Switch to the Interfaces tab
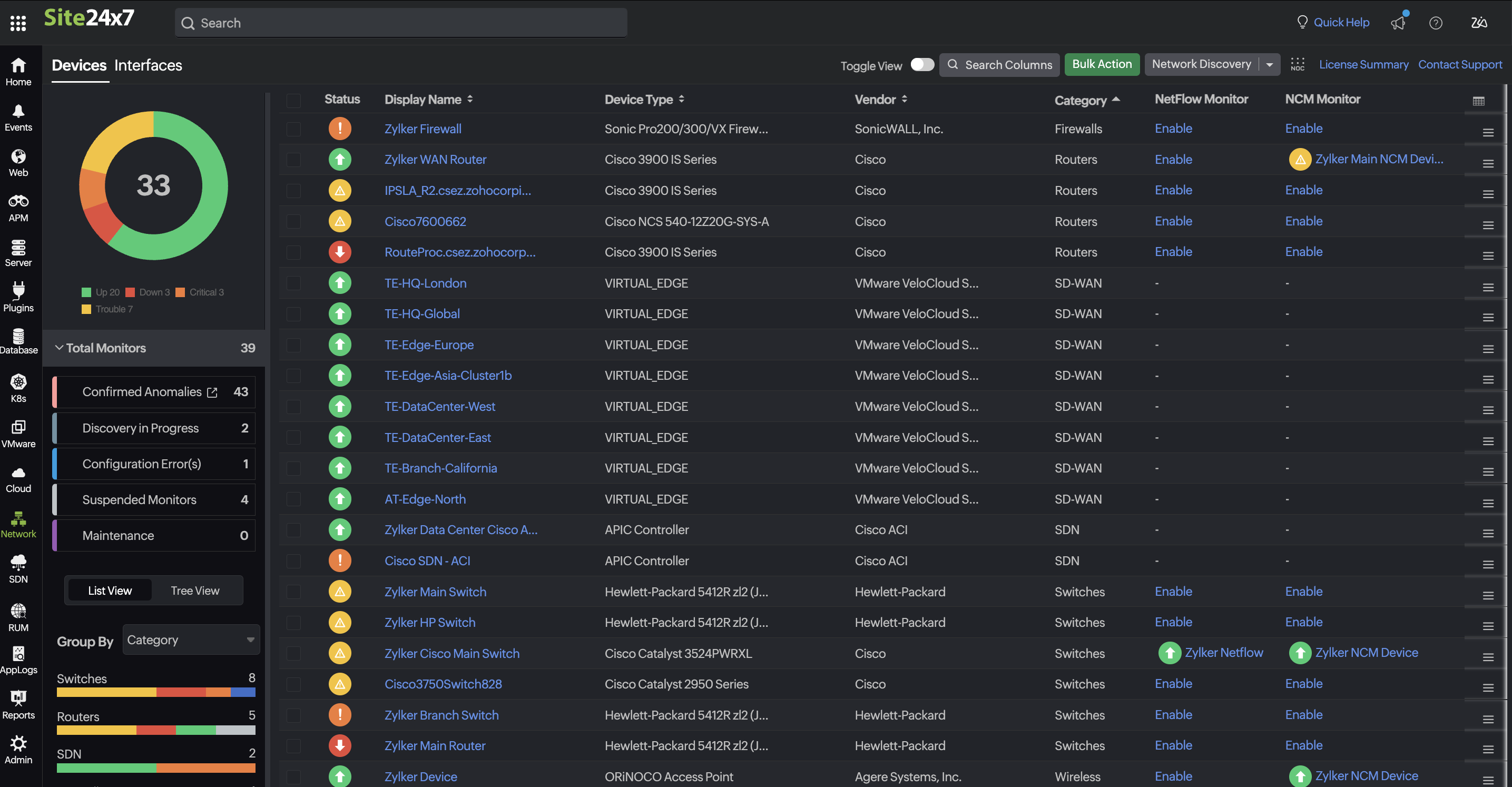The image size is (1512, 787). click(148, 65)
